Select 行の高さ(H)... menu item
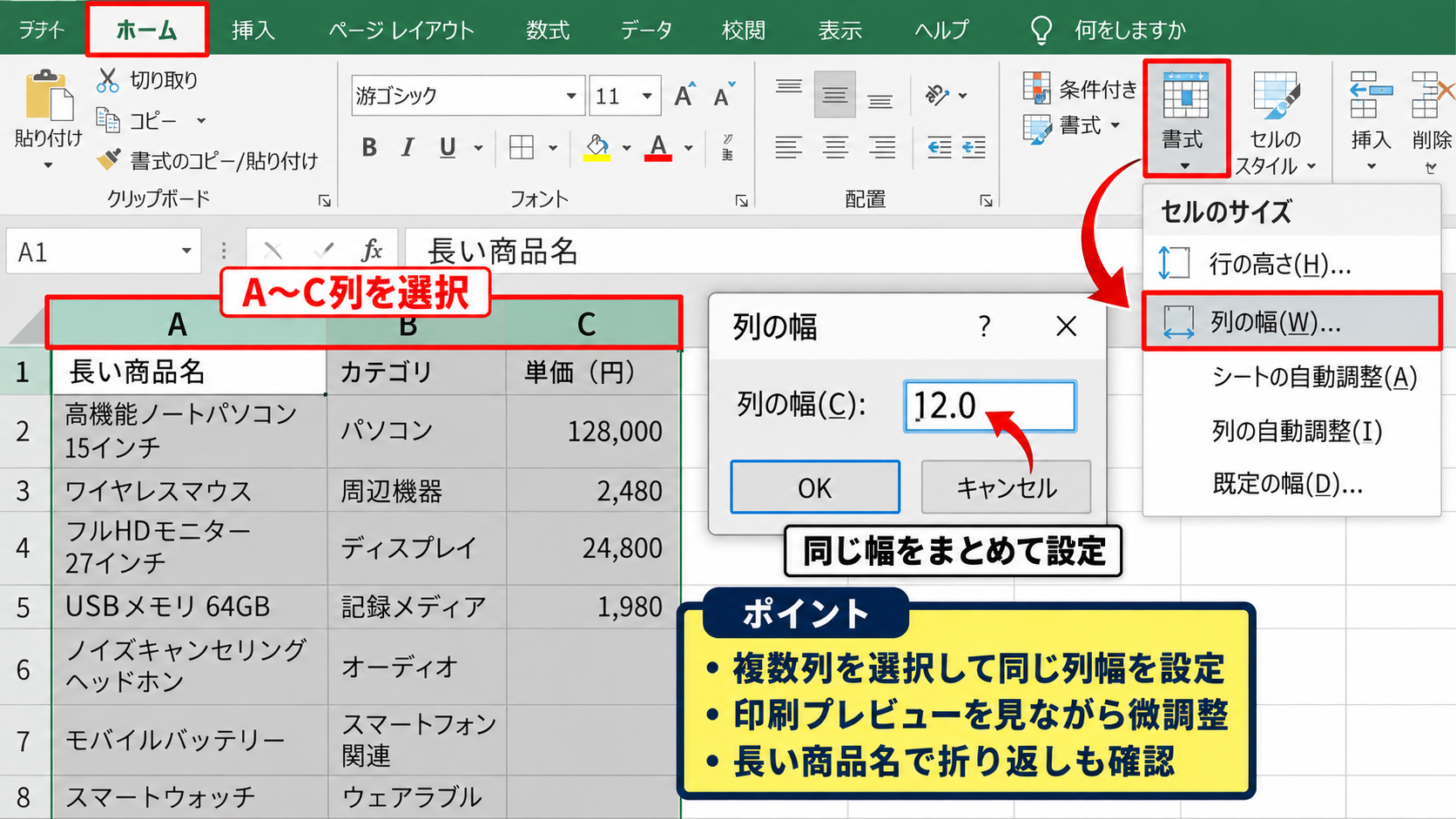Screen dimensions: 1456x819 point(1291,263)
